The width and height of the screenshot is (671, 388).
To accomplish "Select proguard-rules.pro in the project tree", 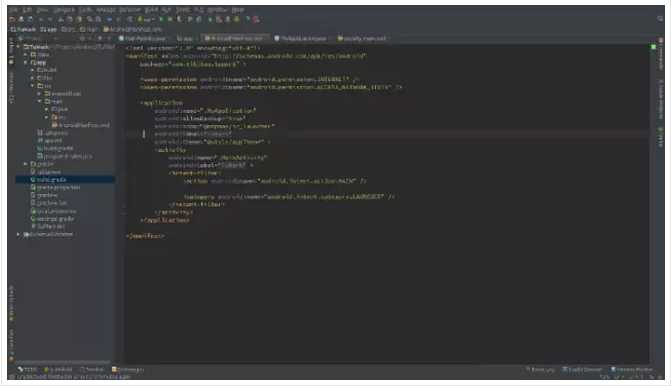I will (x=65, y=156).
